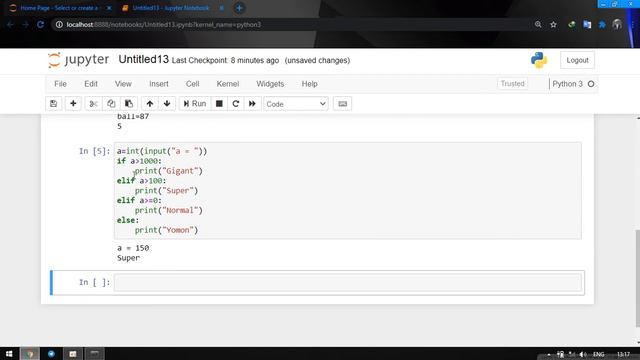Open the browser profile avatar

click(x=617, y=24)
